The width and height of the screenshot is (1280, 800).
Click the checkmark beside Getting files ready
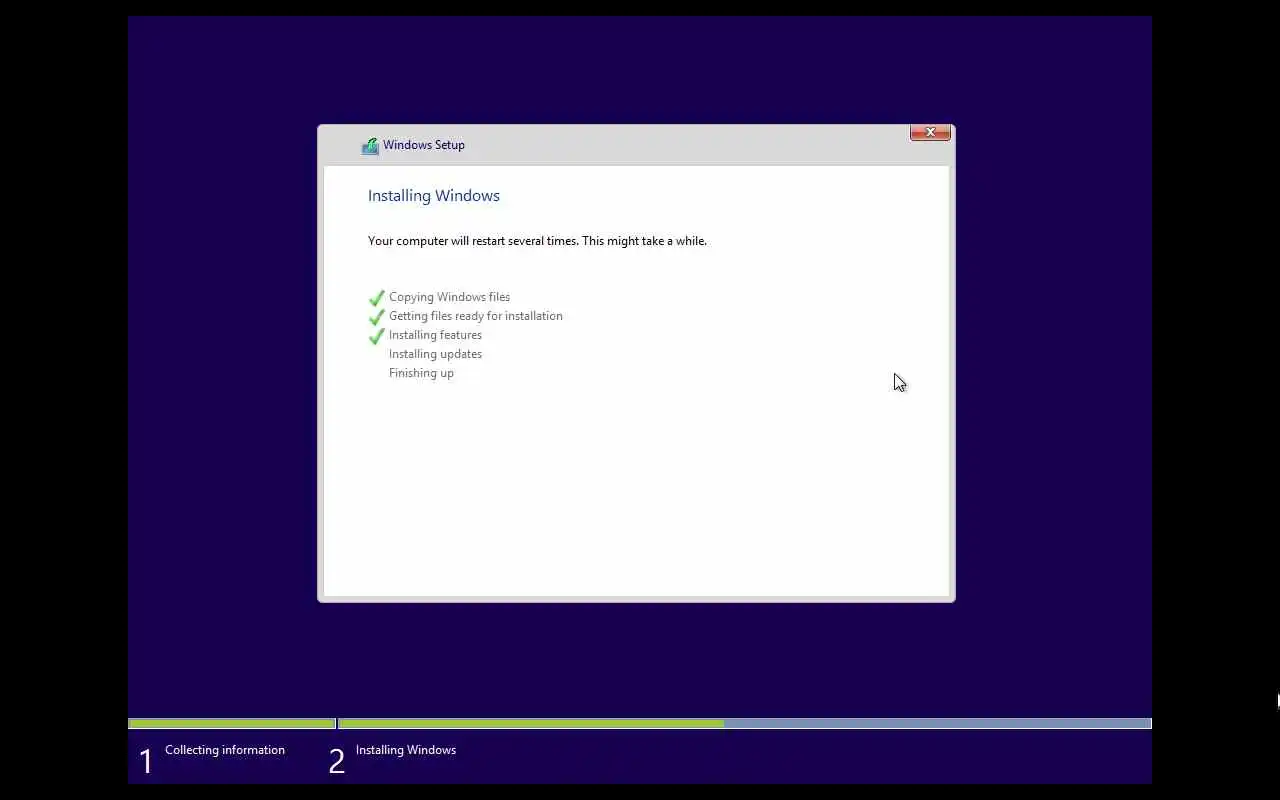pos(376,317)
